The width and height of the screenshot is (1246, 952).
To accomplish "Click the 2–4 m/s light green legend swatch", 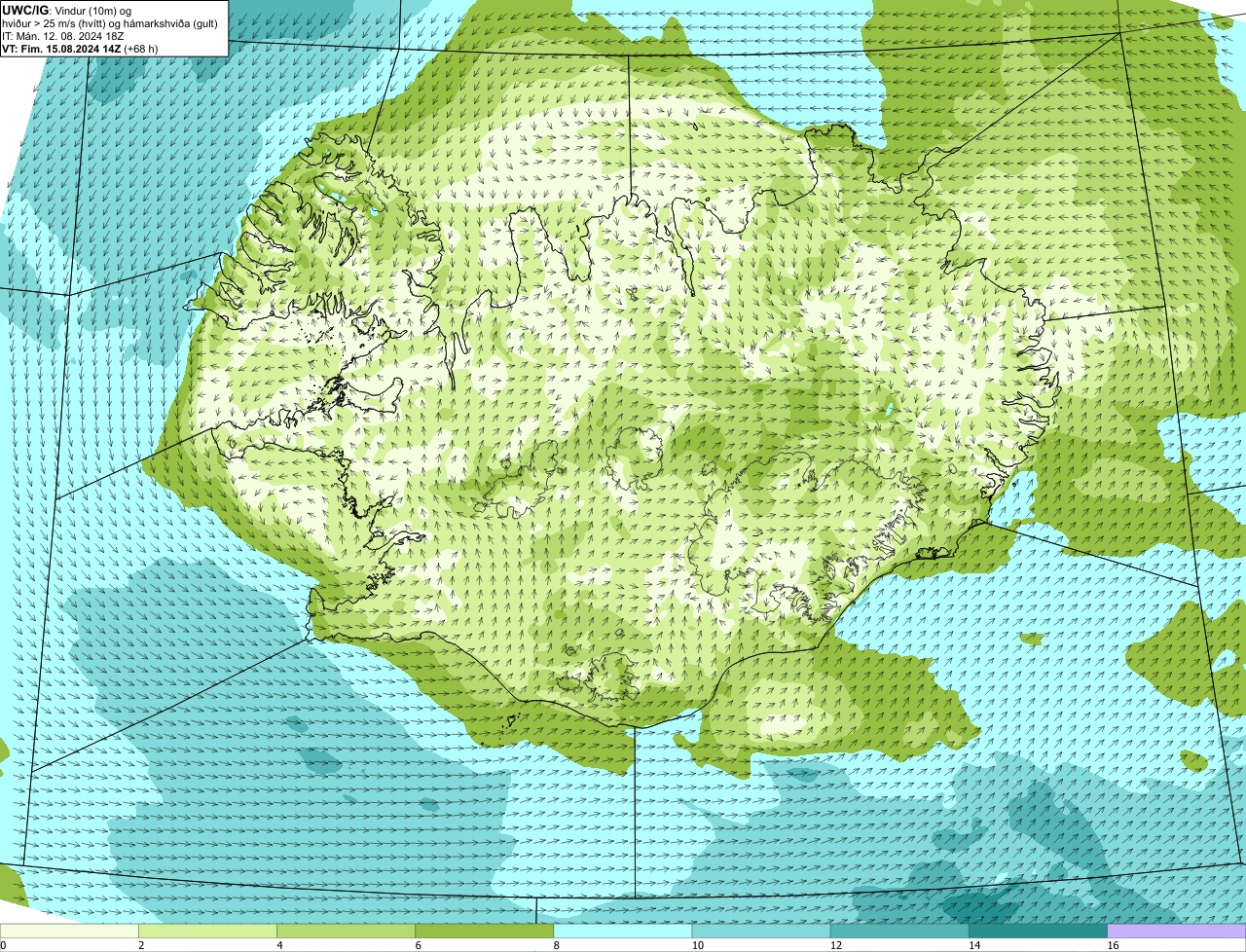I will 208,931.
